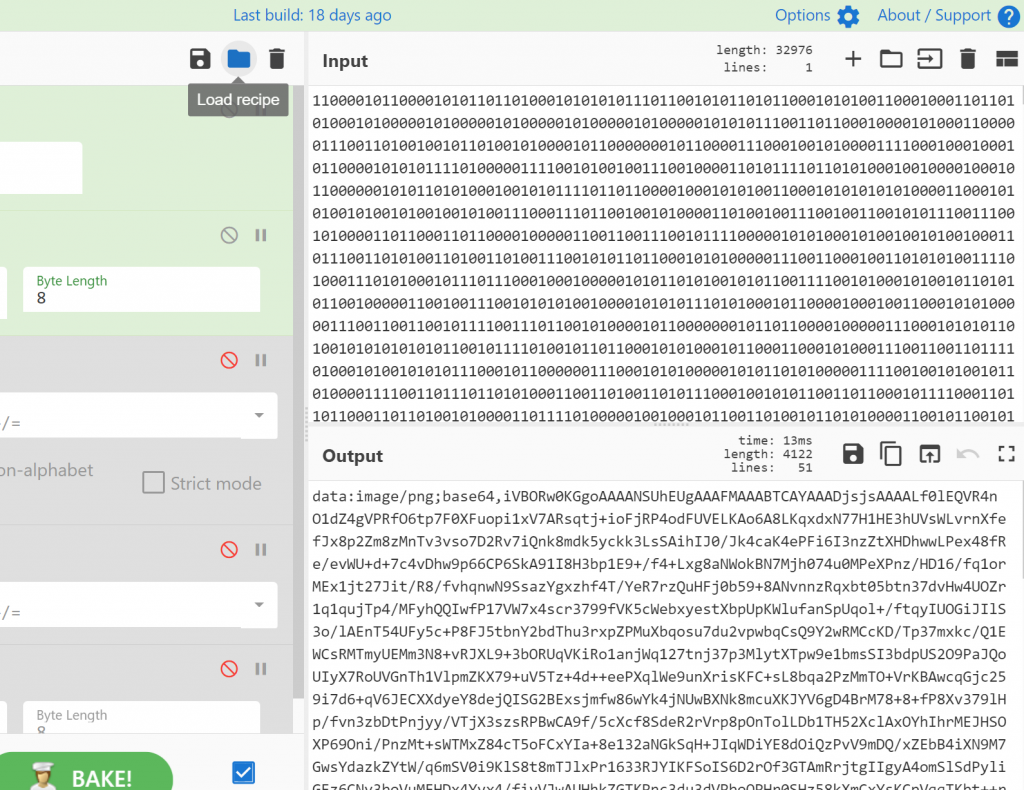Clear the recipe with the trash icon
The height and width of the screenshot is (790, 1024).
277,59
